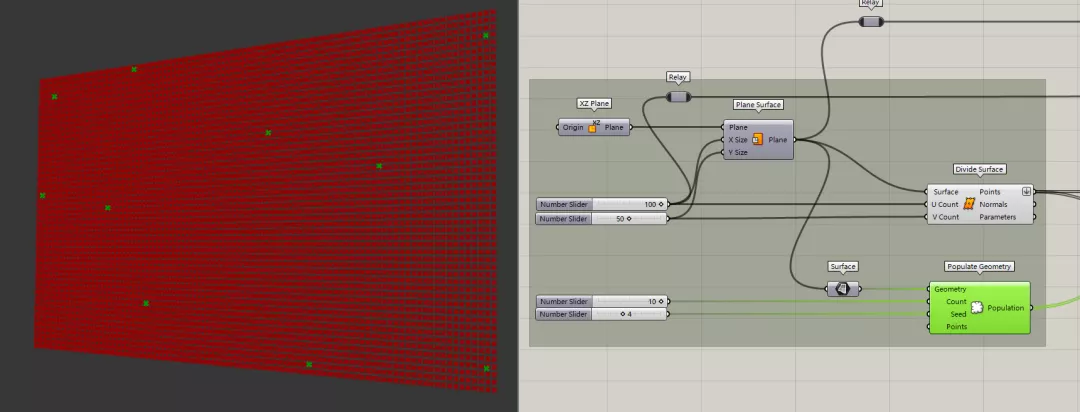Click the Divide Surface component icon

click(969, 204)
